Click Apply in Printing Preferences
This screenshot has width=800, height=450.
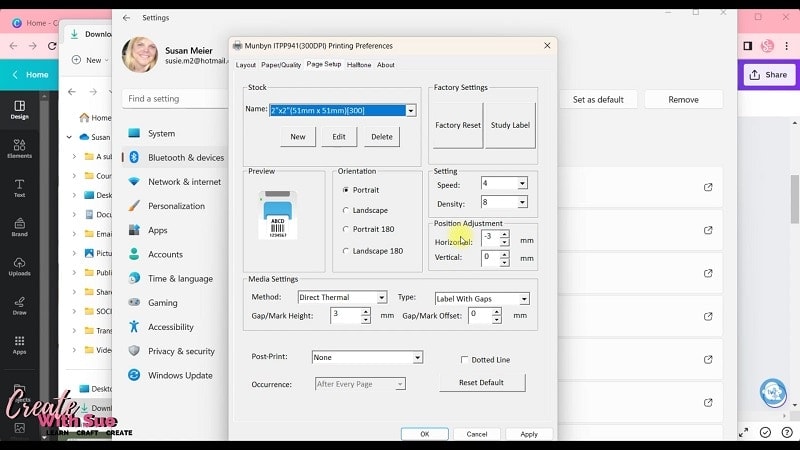coord(529,434)
